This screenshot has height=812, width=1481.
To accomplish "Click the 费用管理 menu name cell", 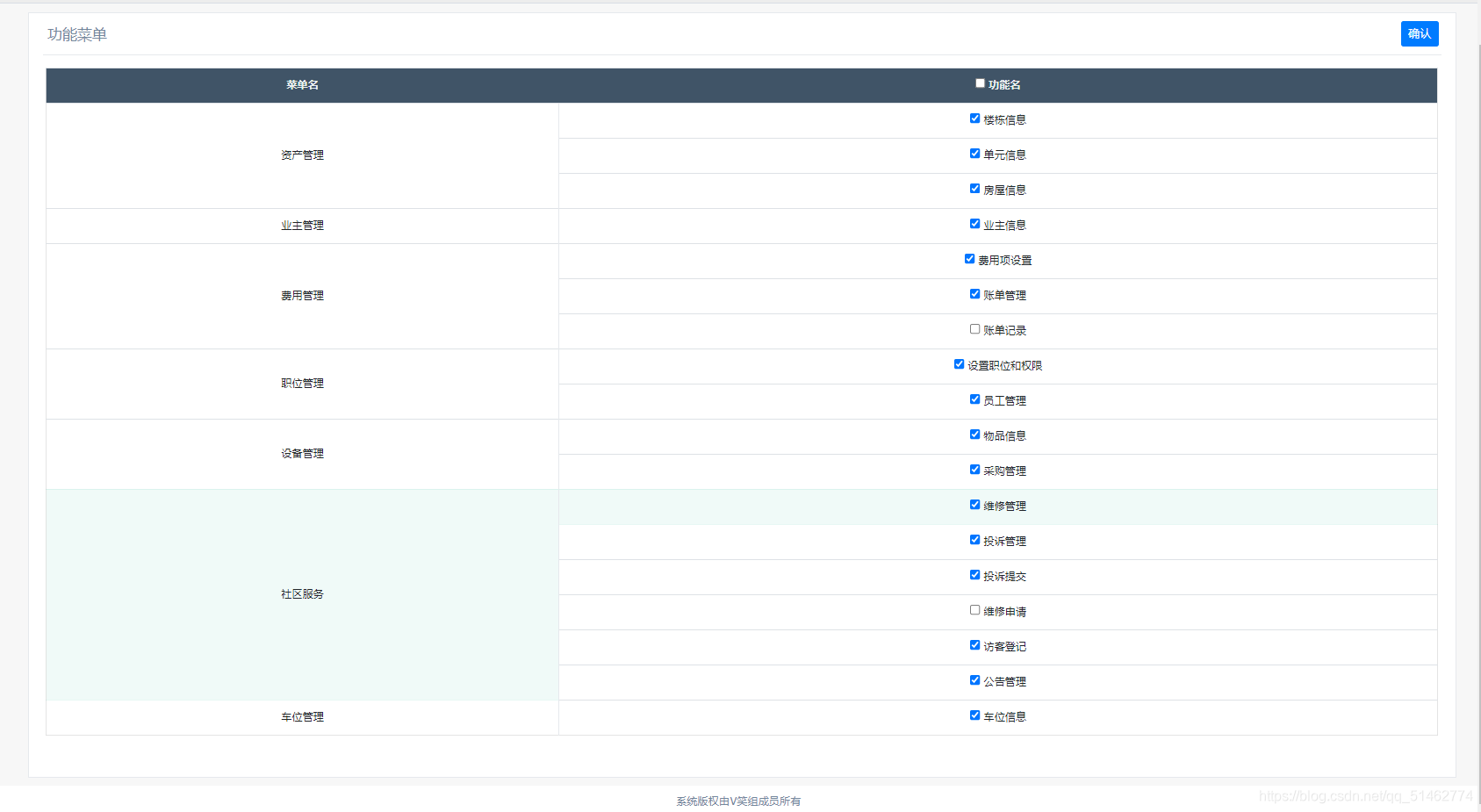I will coord(302,296).
